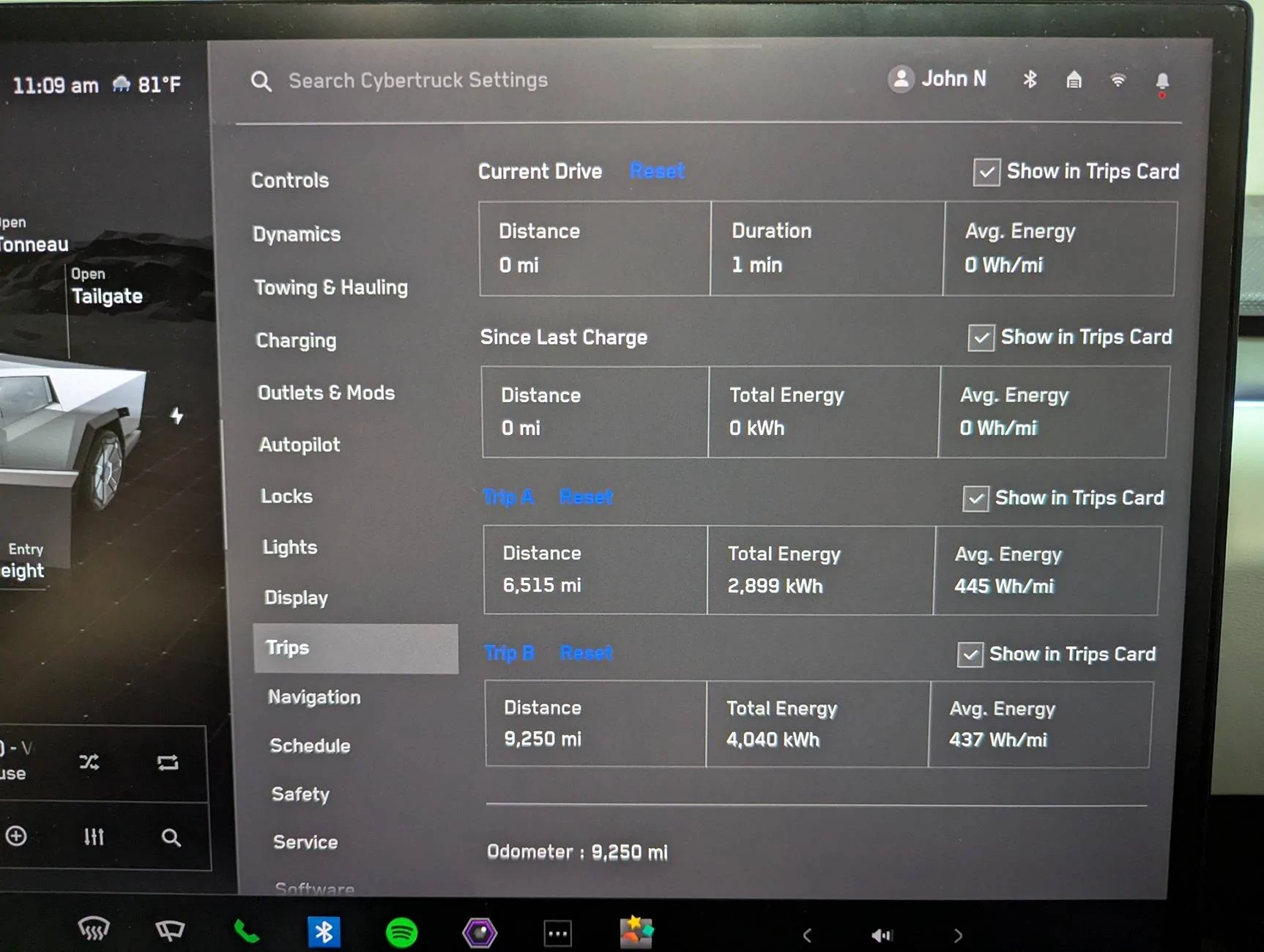
Task: Tap the volume speaker icon
Action: (882, 935)
